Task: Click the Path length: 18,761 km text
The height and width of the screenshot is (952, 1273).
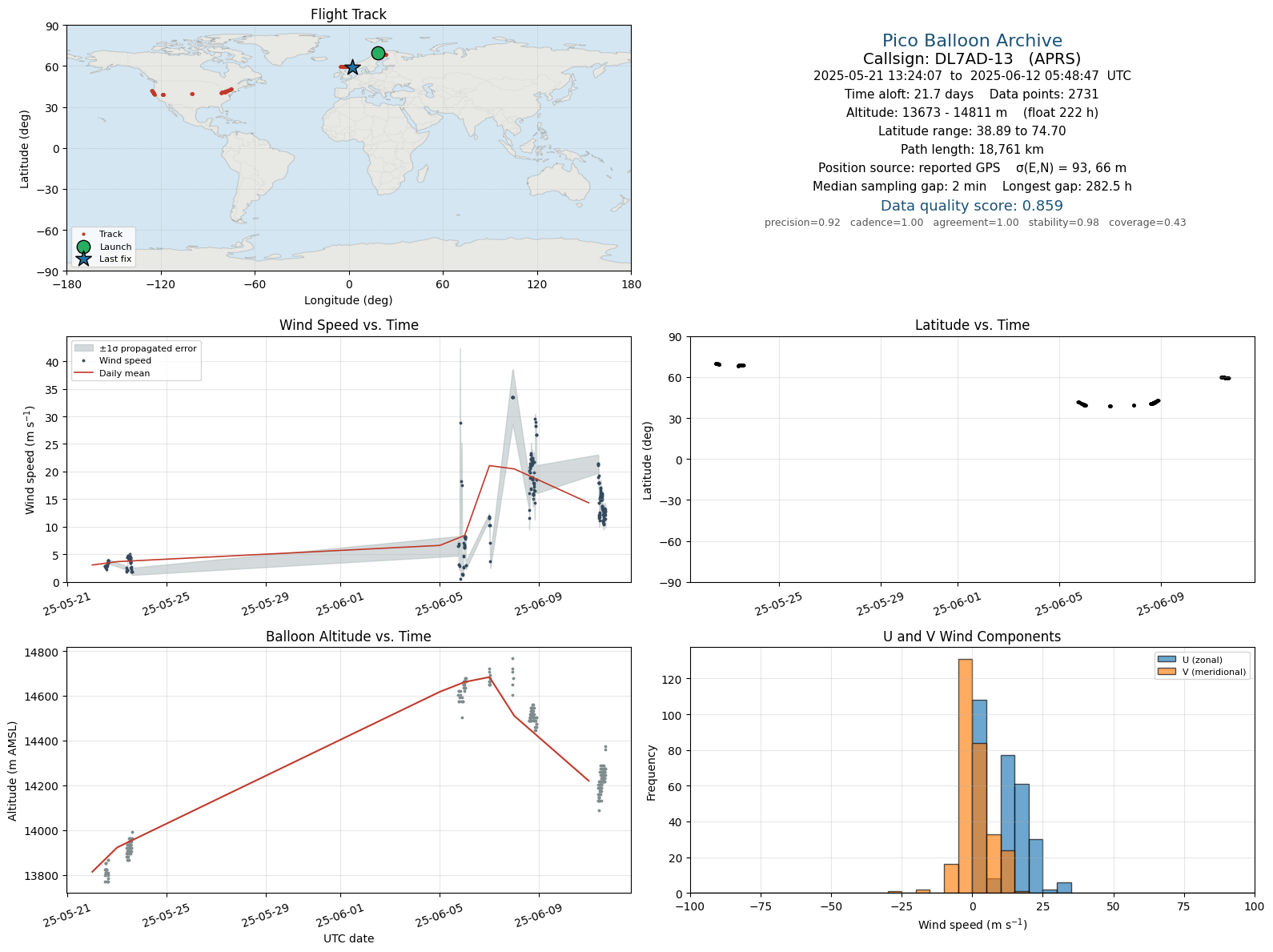Action: click(972, 150)
